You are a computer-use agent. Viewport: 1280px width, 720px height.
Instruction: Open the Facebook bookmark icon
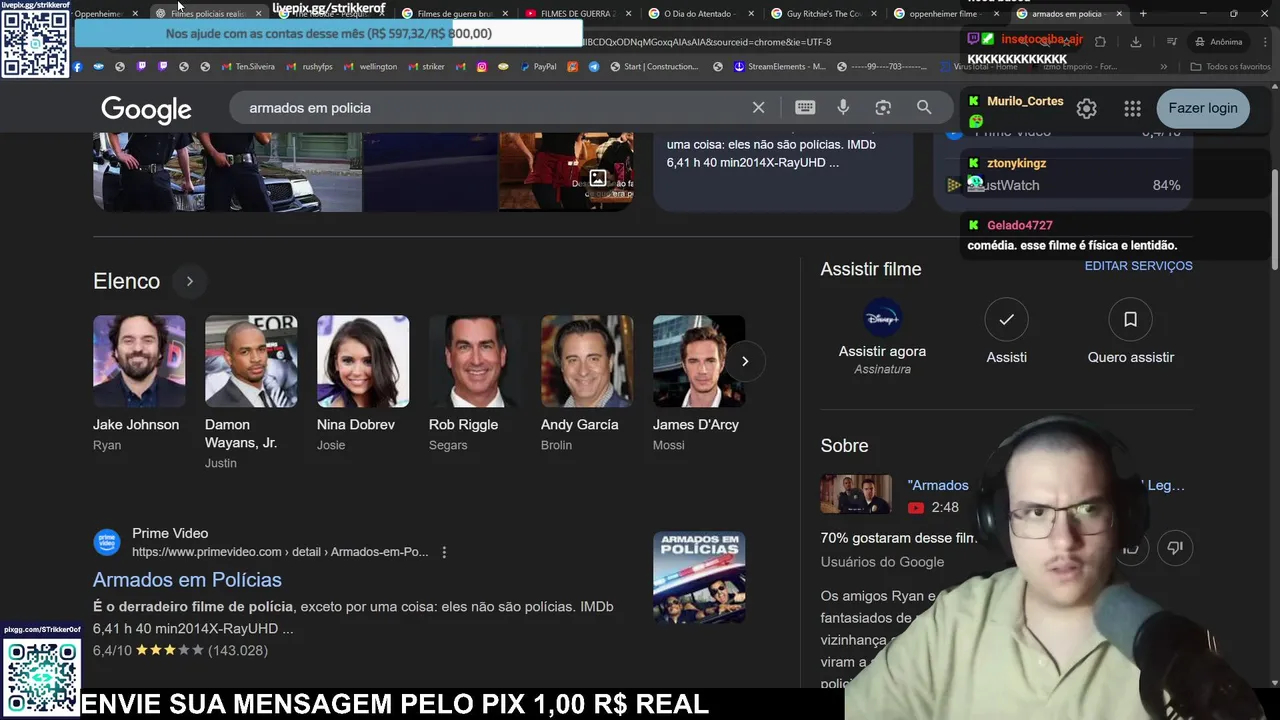pos(77,67)
